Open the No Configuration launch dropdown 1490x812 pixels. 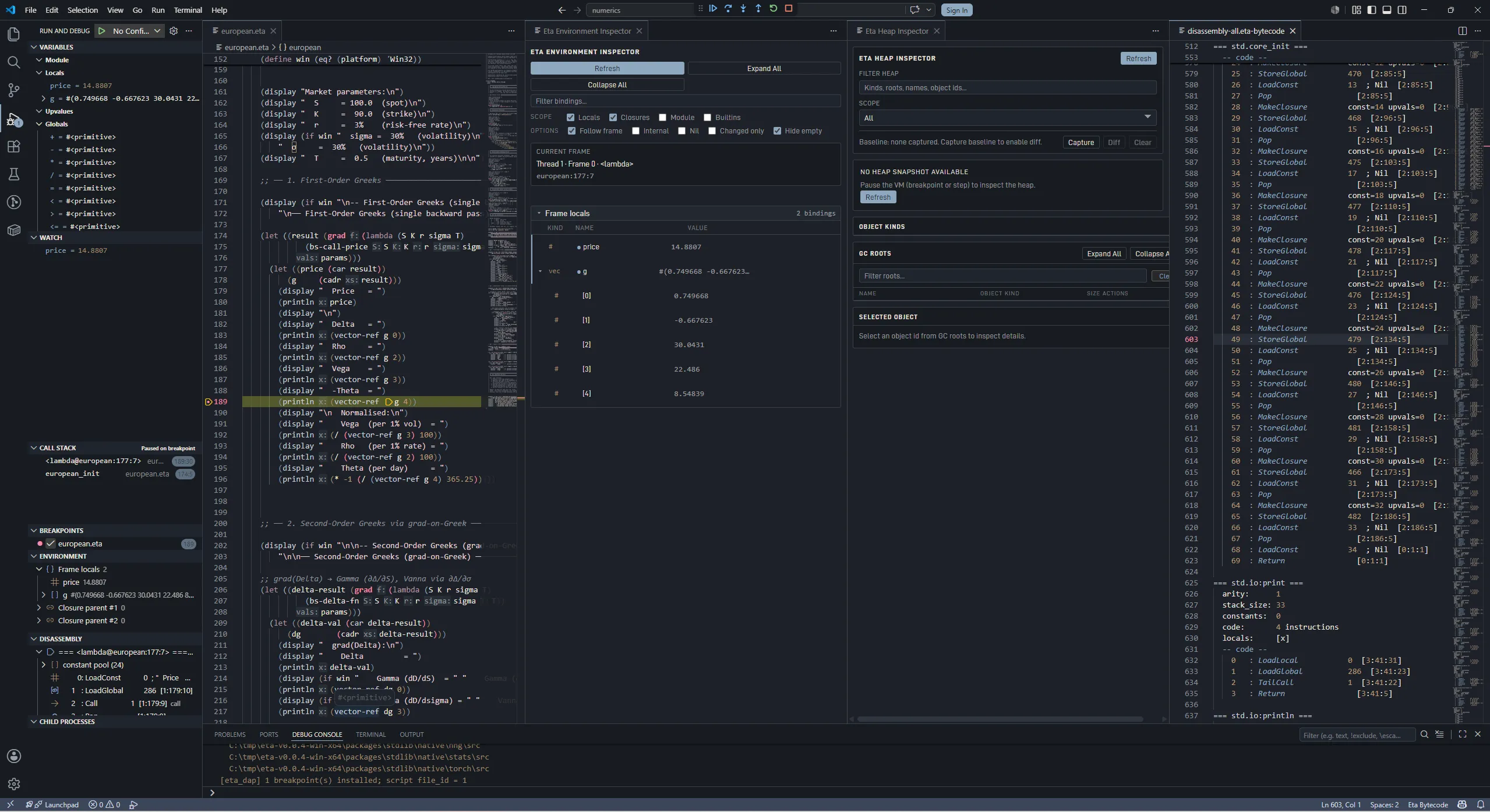tap(137, 31)
